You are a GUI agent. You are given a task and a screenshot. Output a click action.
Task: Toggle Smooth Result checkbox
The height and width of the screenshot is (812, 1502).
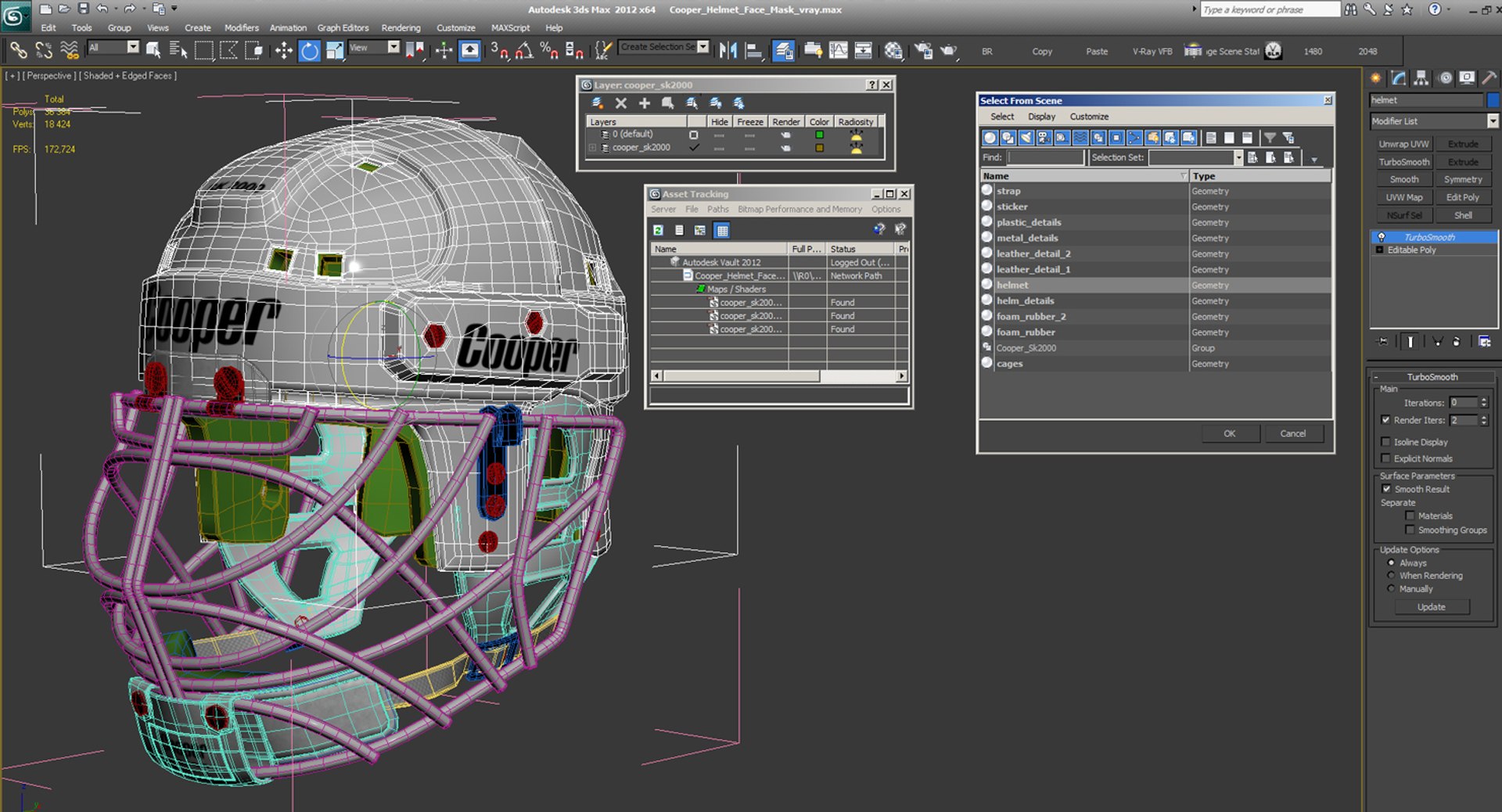point(1386,489)
